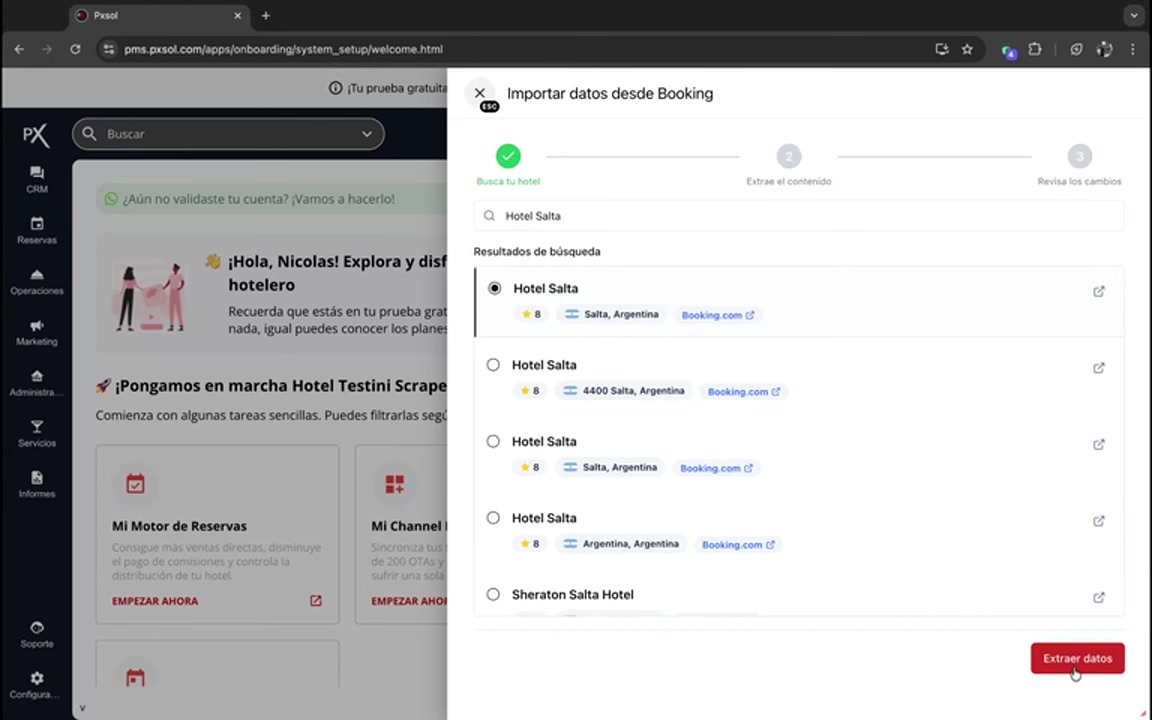Screen dimensions: 1152x720
Task: Open Chrome three-dot menu
Action: 1132,49
